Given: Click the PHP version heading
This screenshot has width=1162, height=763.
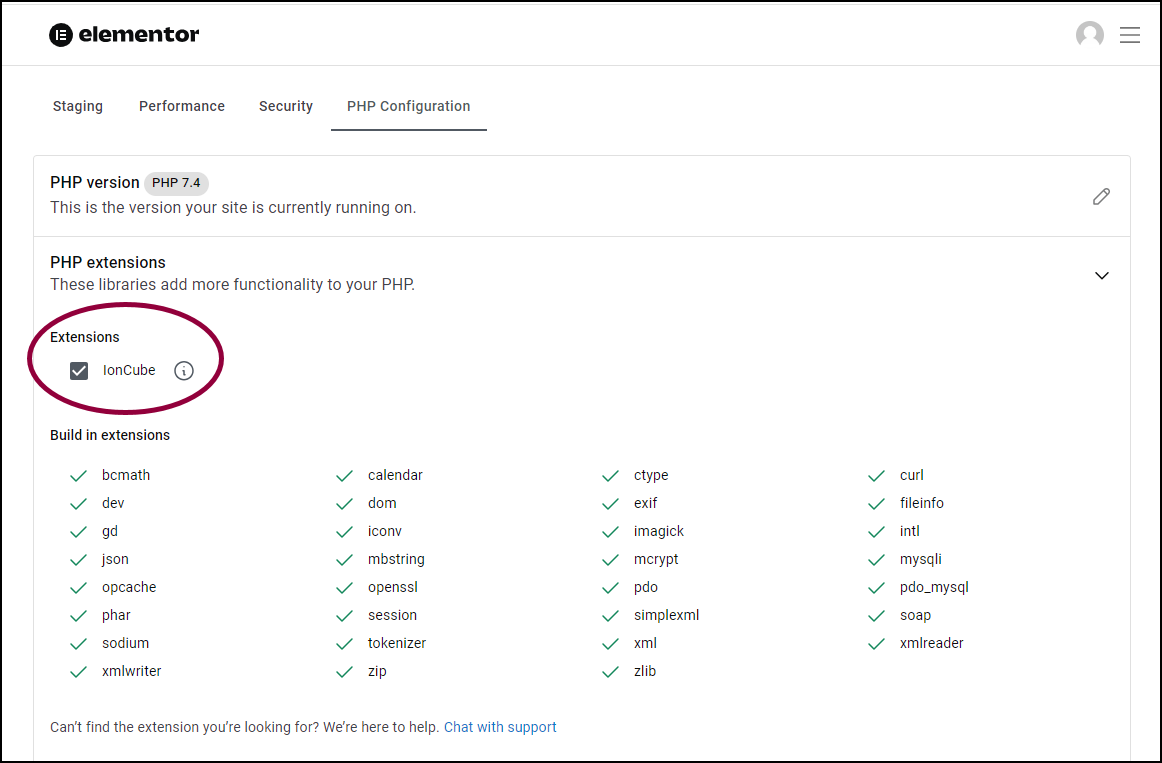Looking at the screenshot, I should [x=94, y=182].
